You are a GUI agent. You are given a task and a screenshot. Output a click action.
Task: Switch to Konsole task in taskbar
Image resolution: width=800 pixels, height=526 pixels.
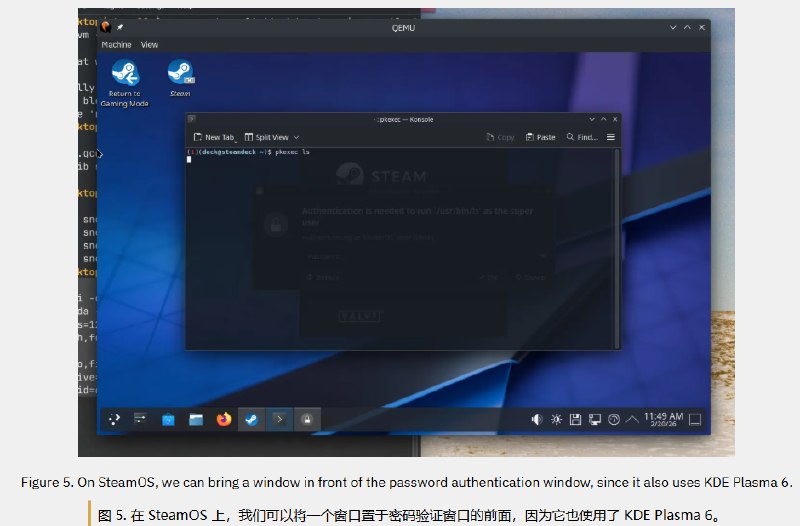pos(279,420)
